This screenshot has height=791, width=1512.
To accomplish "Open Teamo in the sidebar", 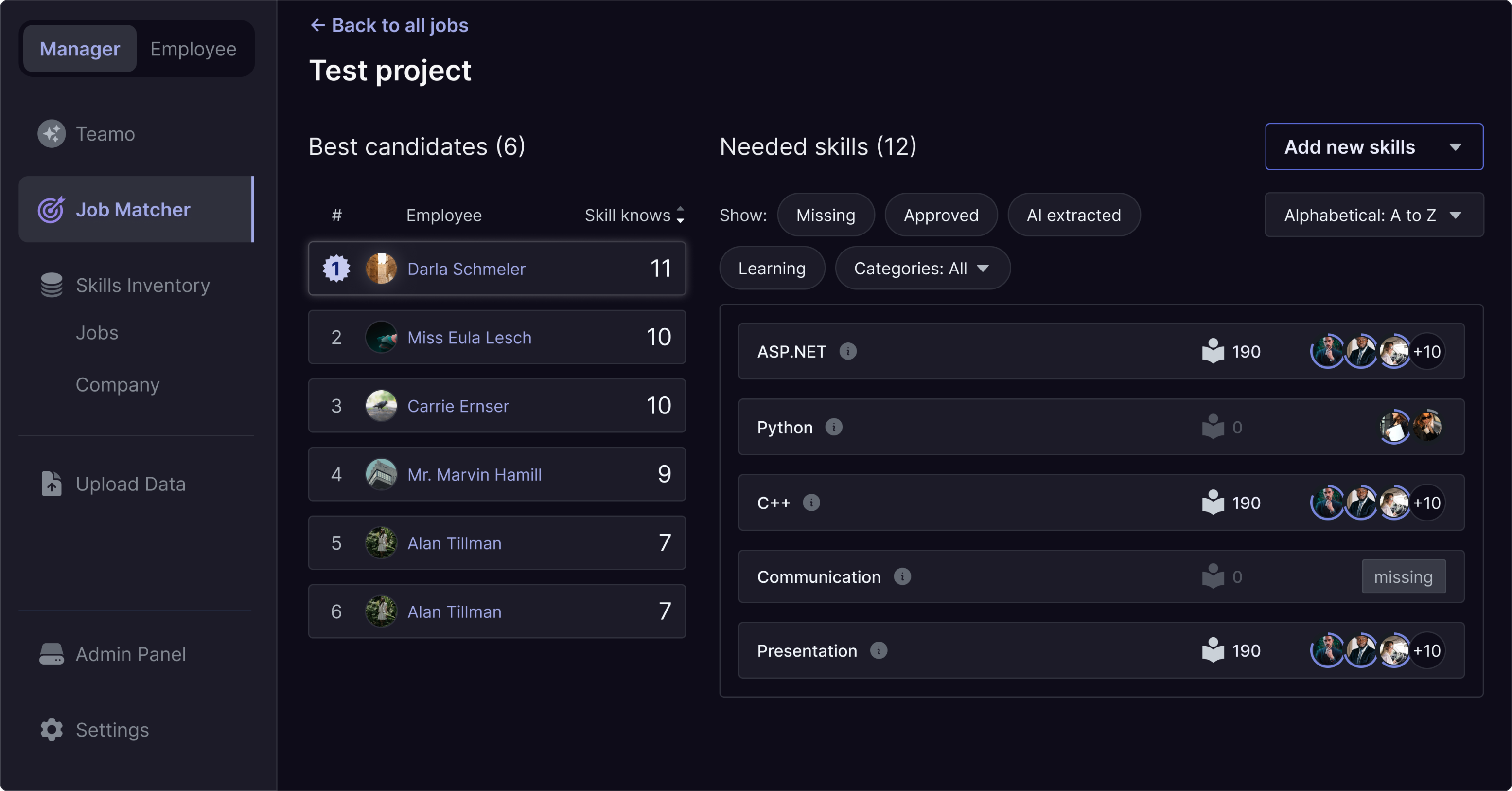I will [136, 134].
